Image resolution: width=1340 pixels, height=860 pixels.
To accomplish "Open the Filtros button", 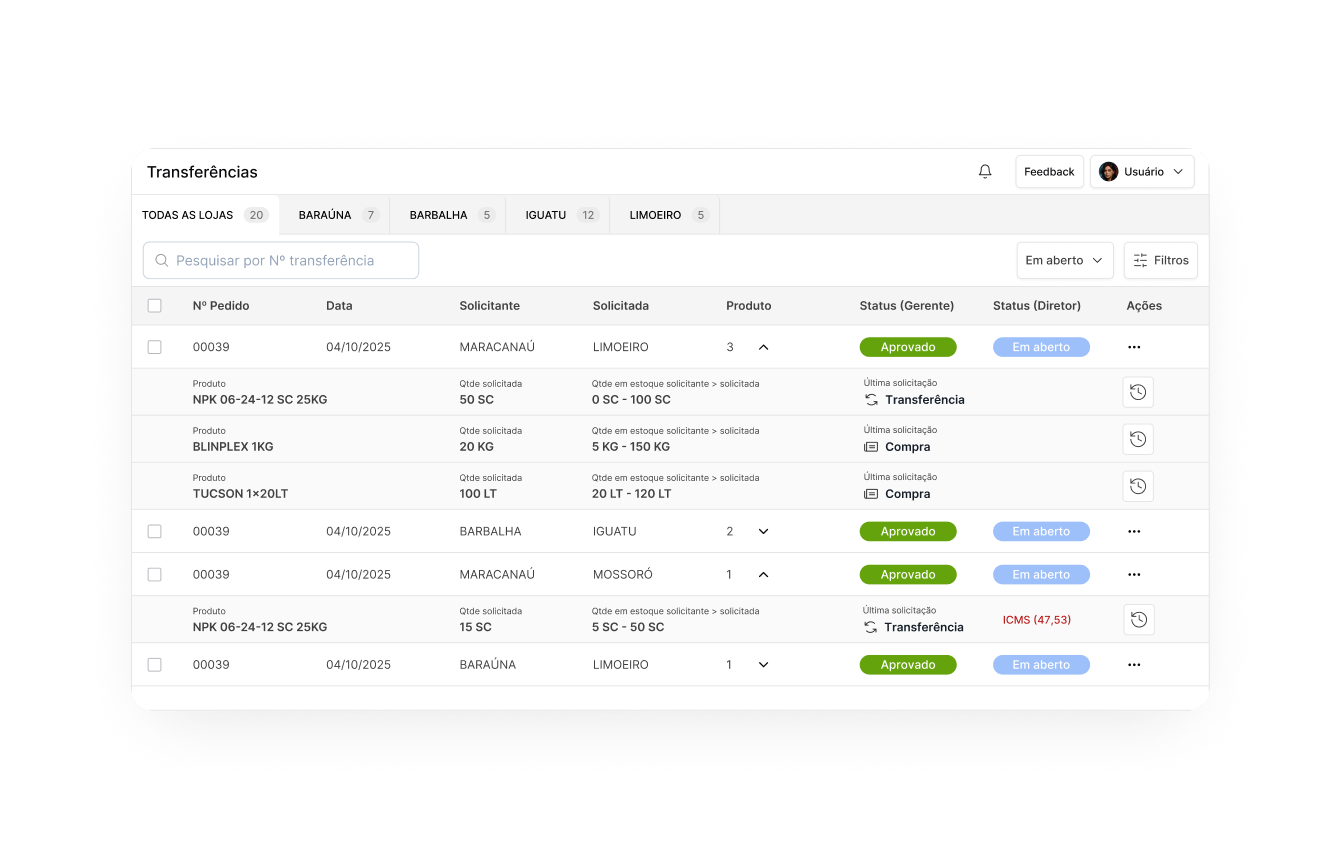I will pyautogui.click(x=1160, y=260).
